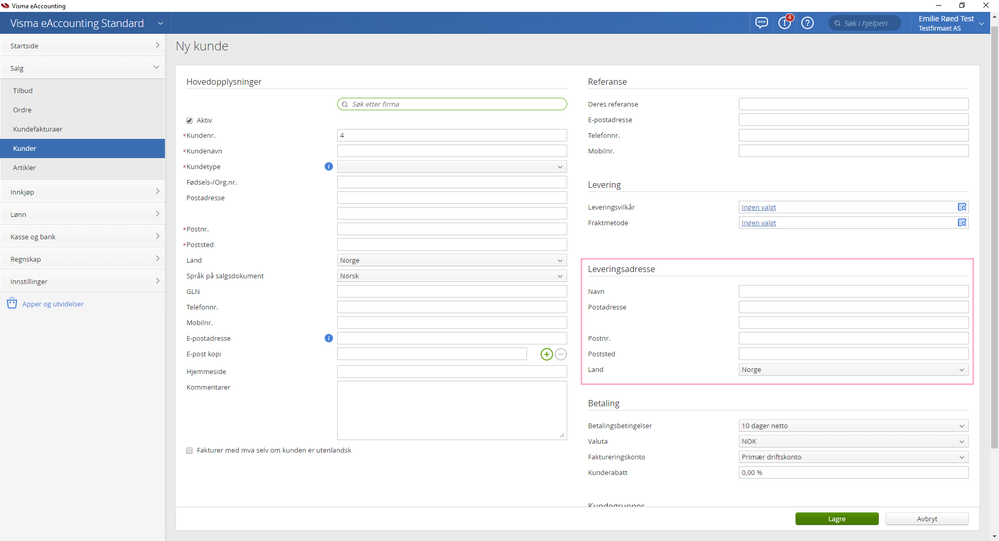Open Leveringsvilkår lookup icon
This screenshot has height=541, width=999.
coord(962,207)
